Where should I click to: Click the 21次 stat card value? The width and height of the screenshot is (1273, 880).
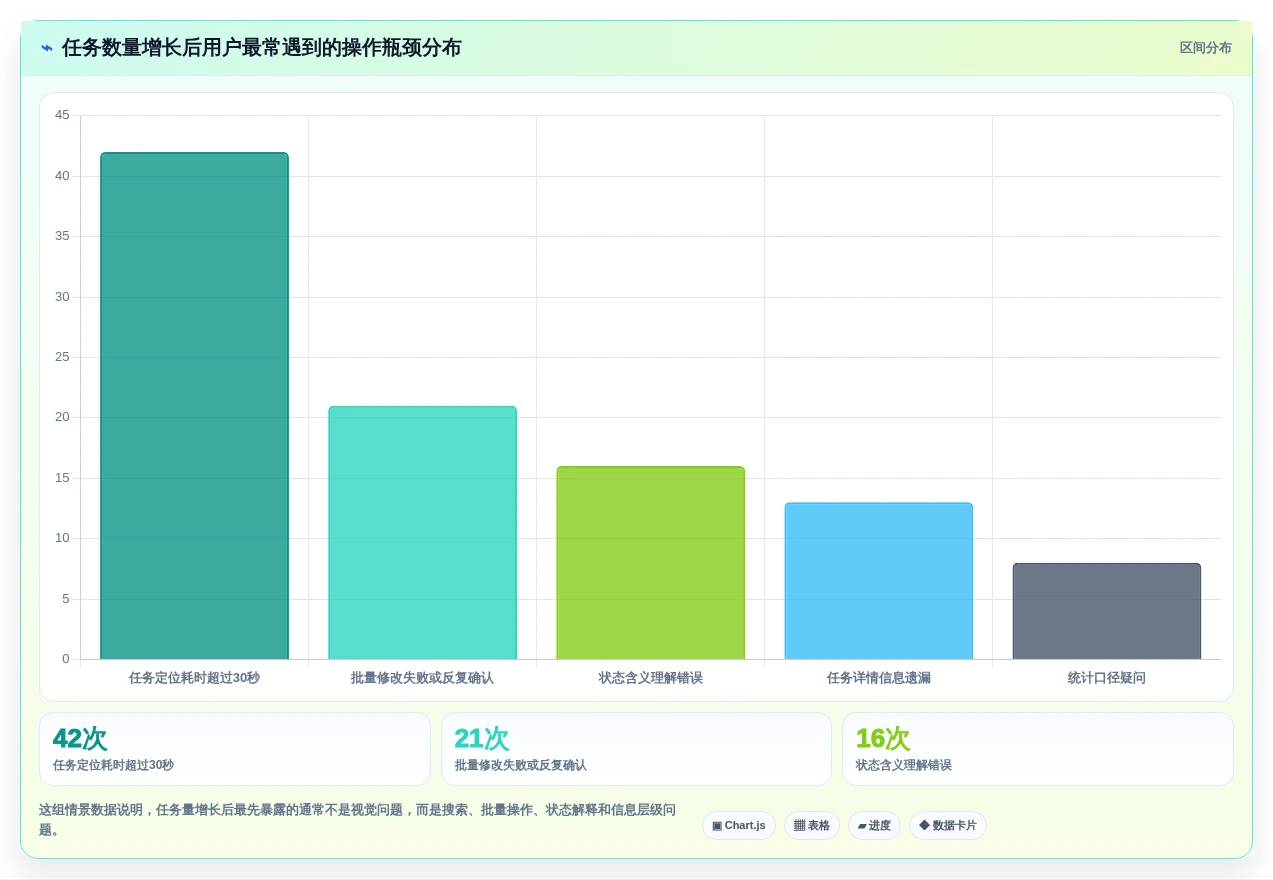coord(482,739)
